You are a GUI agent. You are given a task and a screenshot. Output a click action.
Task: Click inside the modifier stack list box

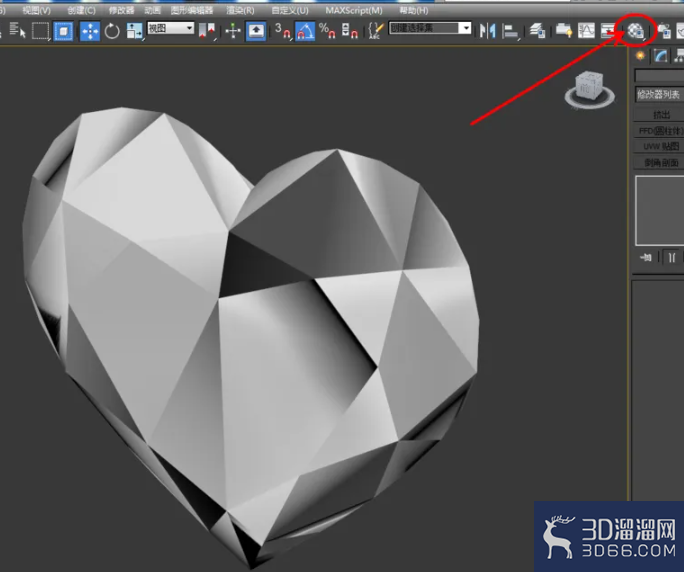(660, 211)
